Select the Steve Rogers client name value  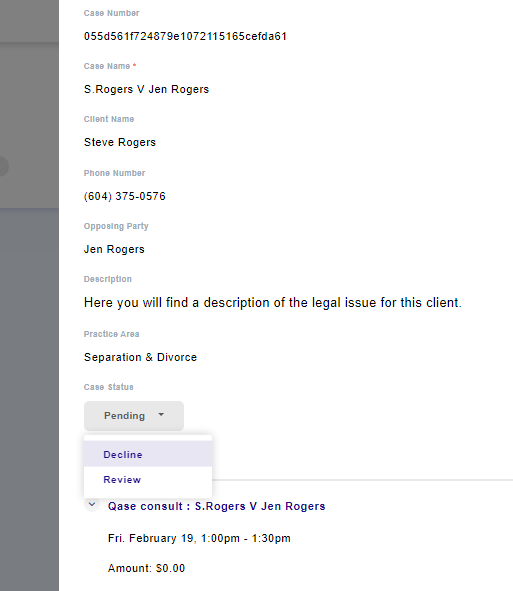(120, 142)
